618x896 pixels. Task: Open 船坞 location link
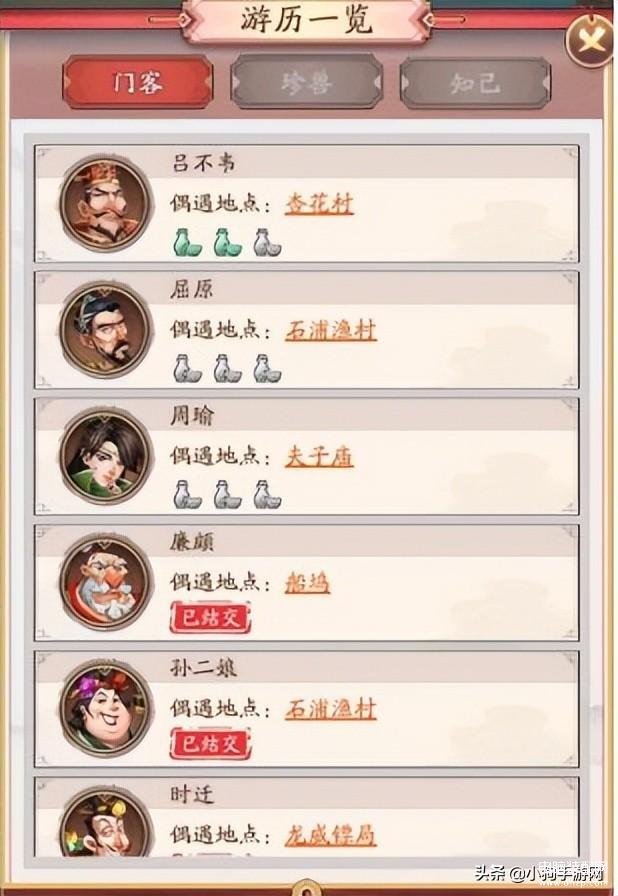click(307, 583)
